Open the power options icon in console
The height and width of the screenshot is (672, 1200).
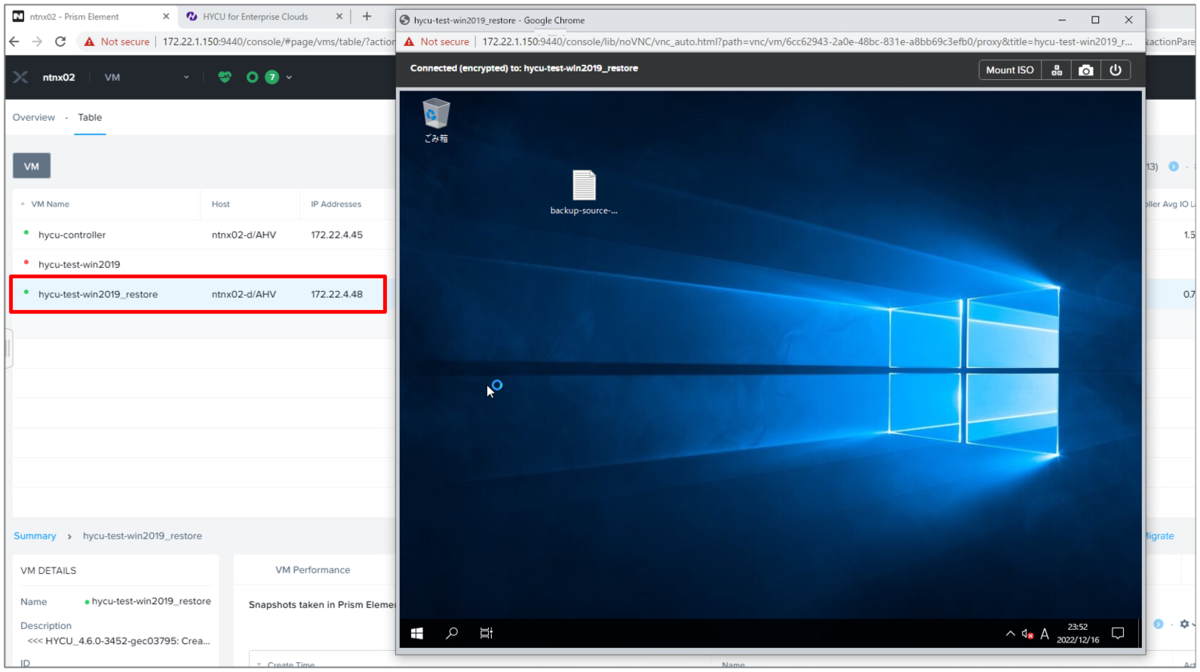click(x=1115, y=70)
